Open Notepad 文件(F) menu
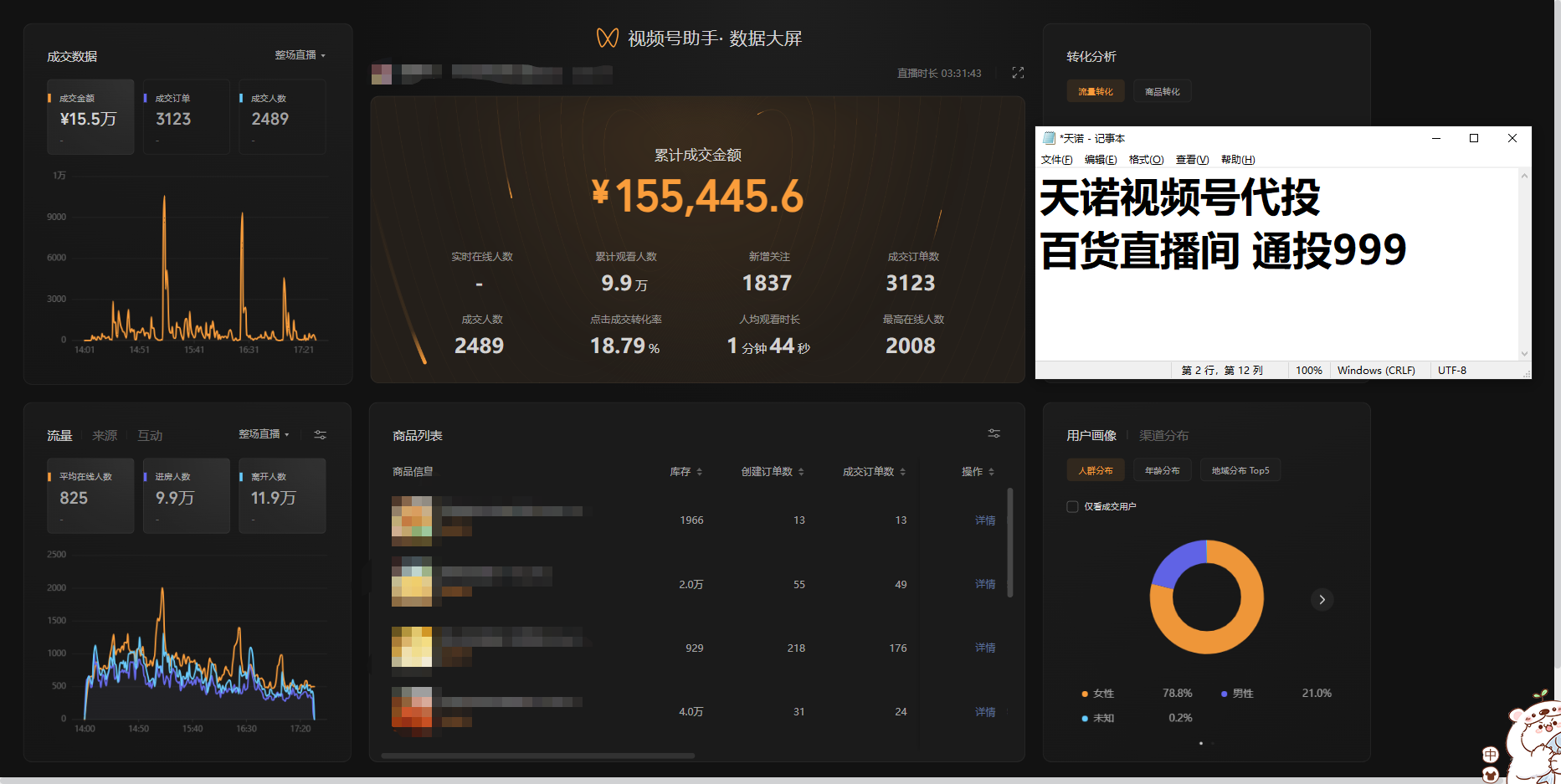 point(1056,160)
